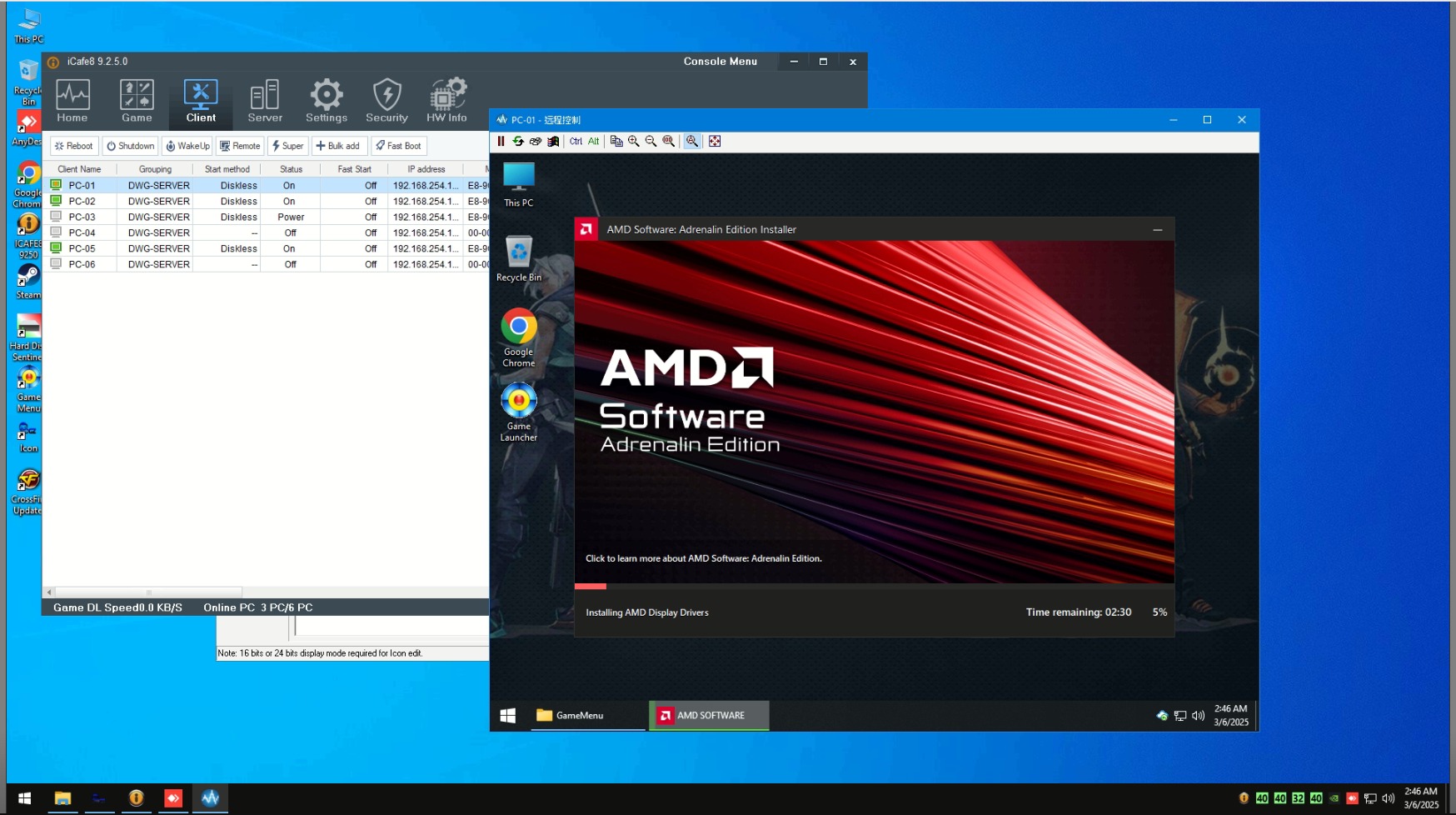
Task: Click the clipboard copy icon in remote toolbar
Action: coord(616,141)
